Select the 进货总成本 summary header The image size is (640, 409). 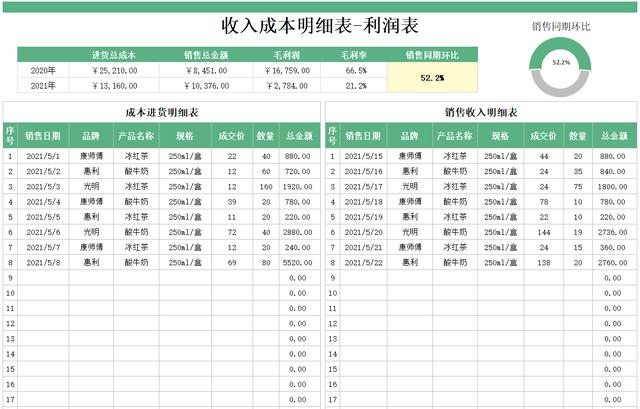tap(113, 55)
